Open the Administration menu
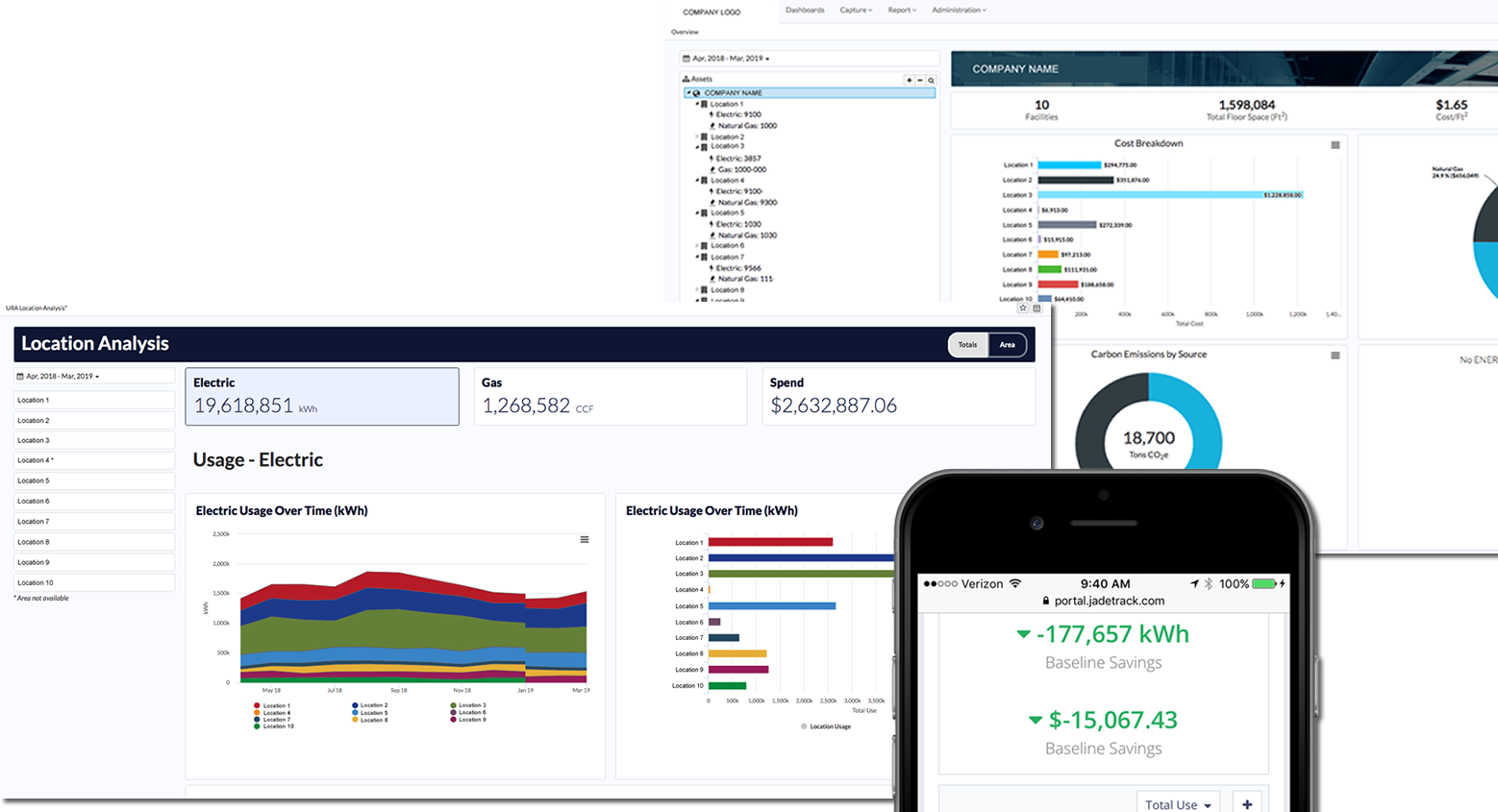Viewport: 1498px width, 812px height. [x=959, y=11]
